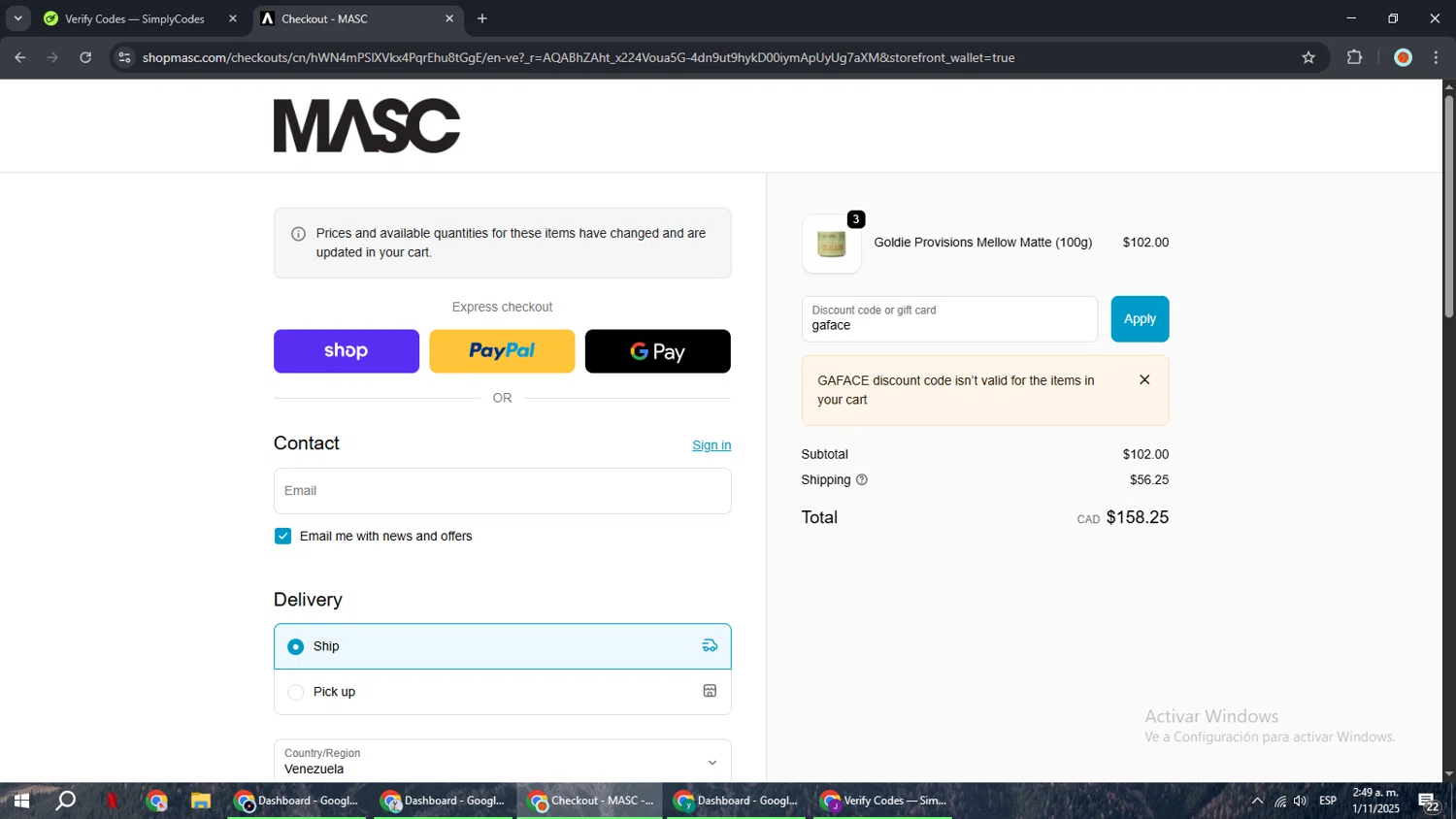This screenshot has width=1456, height=819.
Task: Dismiss the GAFACE invalid code message
Action: pos(1144,380)
